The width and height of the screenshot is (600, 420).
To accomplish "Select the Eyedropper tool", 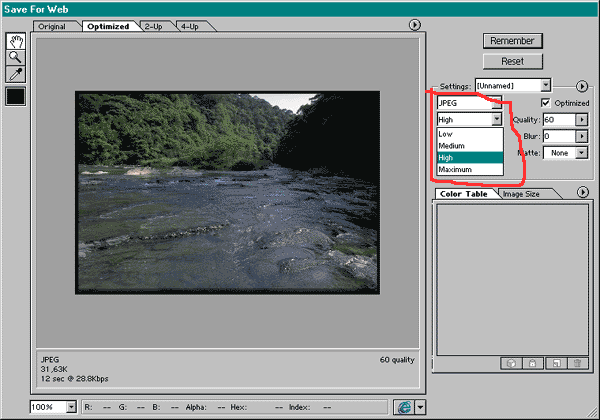I will click(x=16, y=74).
